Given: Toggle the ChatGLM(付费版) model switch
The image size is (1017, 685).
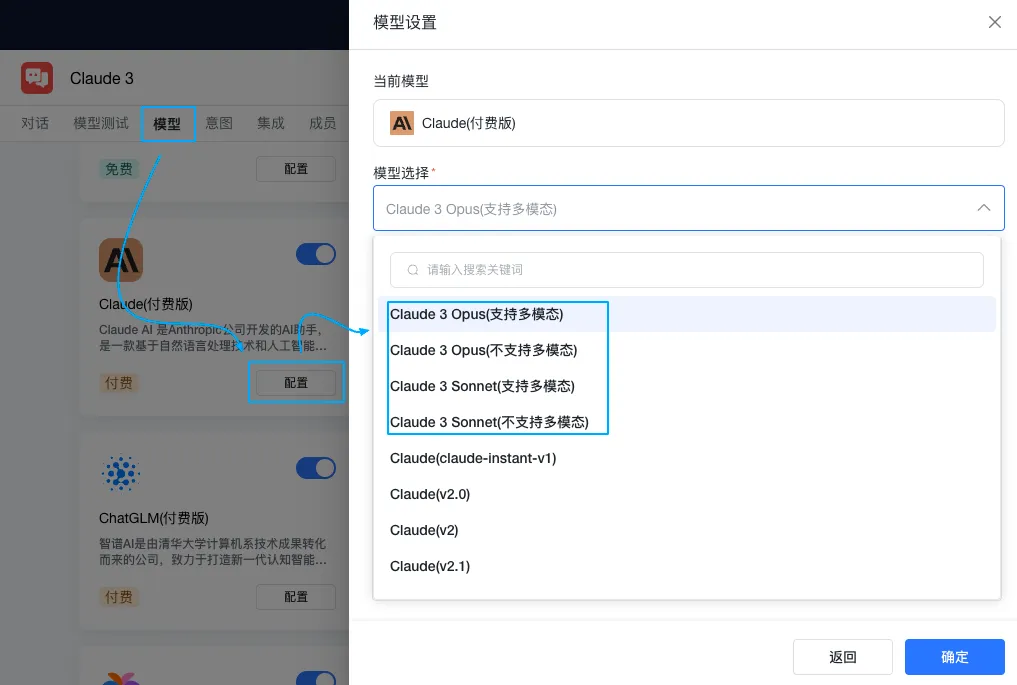Looking at the screenshot, I should pyautogui.click(x=316, y=468).
